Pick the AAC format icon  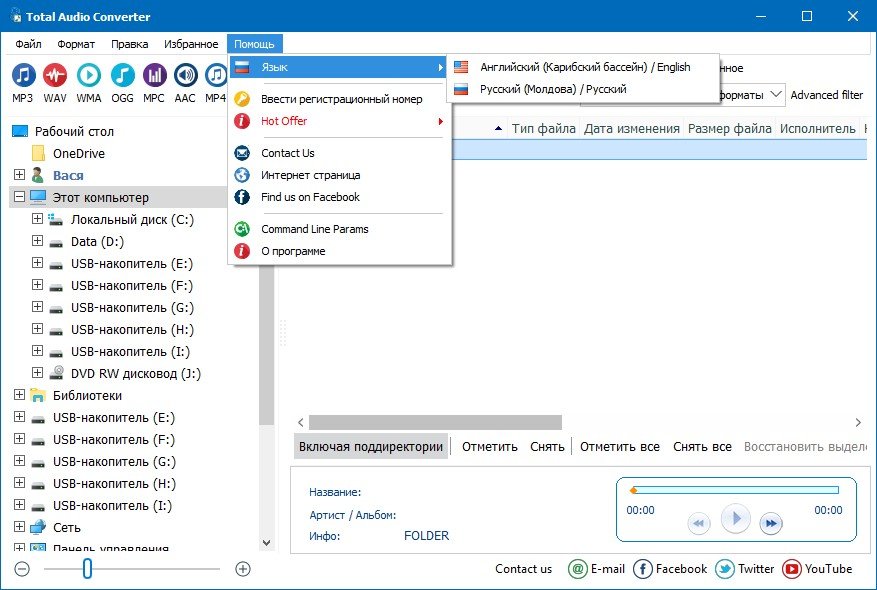(x=186, y=76)
